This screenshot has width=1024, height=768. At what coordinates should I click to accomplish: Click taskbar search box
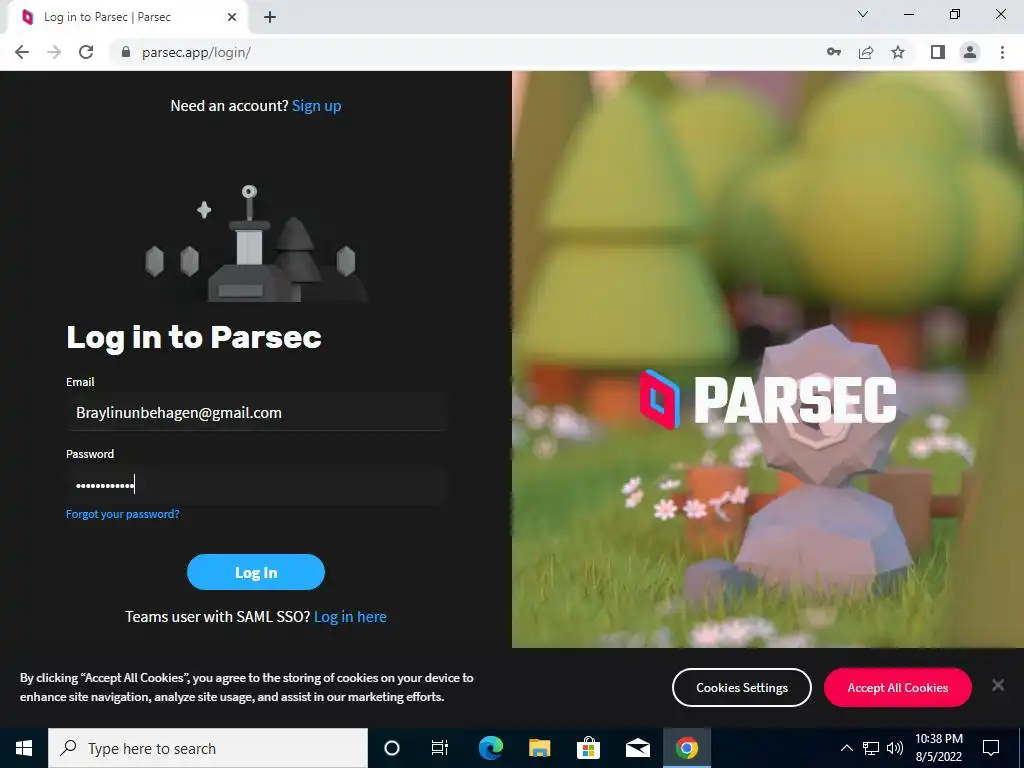[208, 748]
